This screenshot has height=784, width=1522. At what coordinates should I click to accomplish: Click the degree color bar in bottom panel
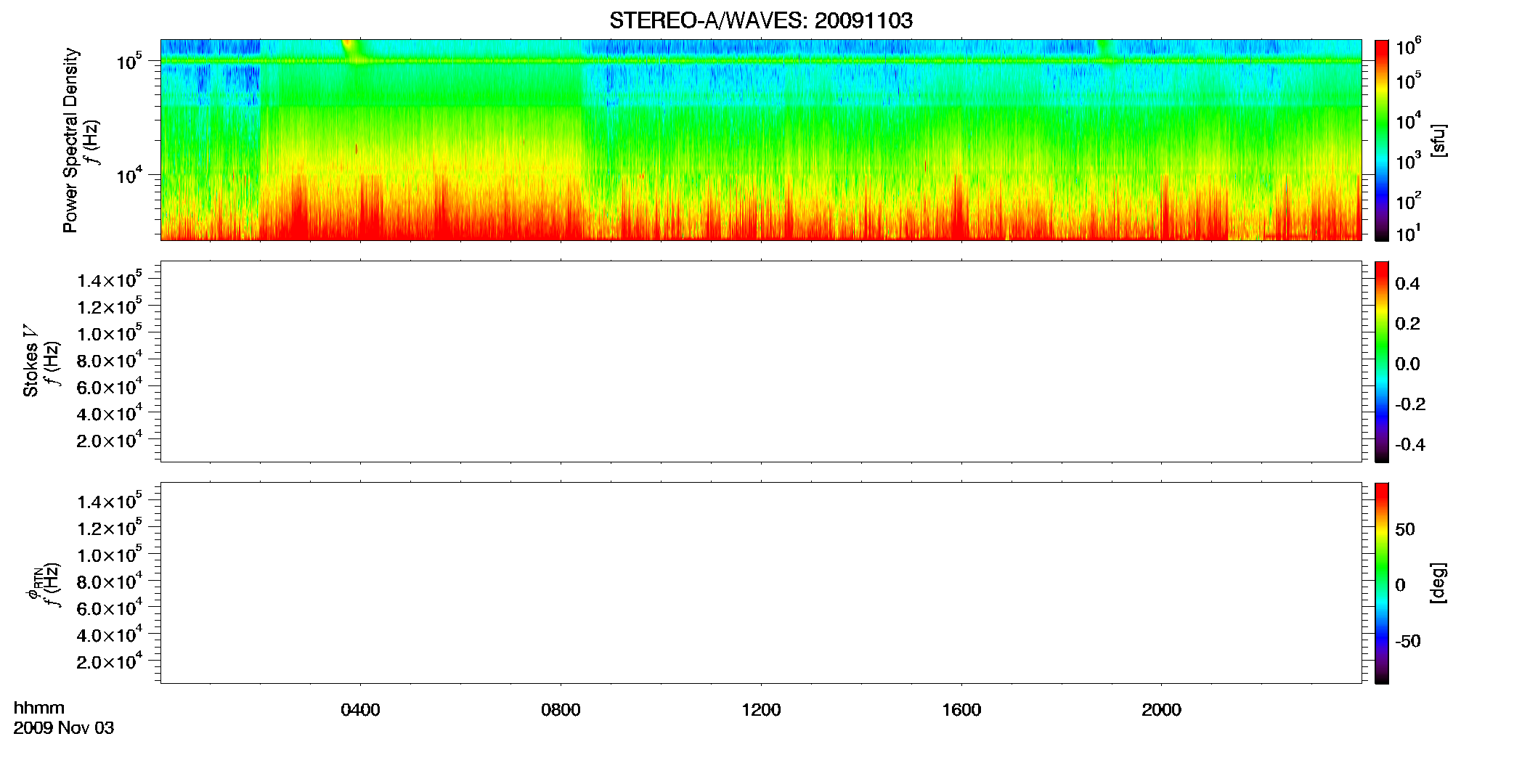pyautogui.click(x=1382, y=583)
